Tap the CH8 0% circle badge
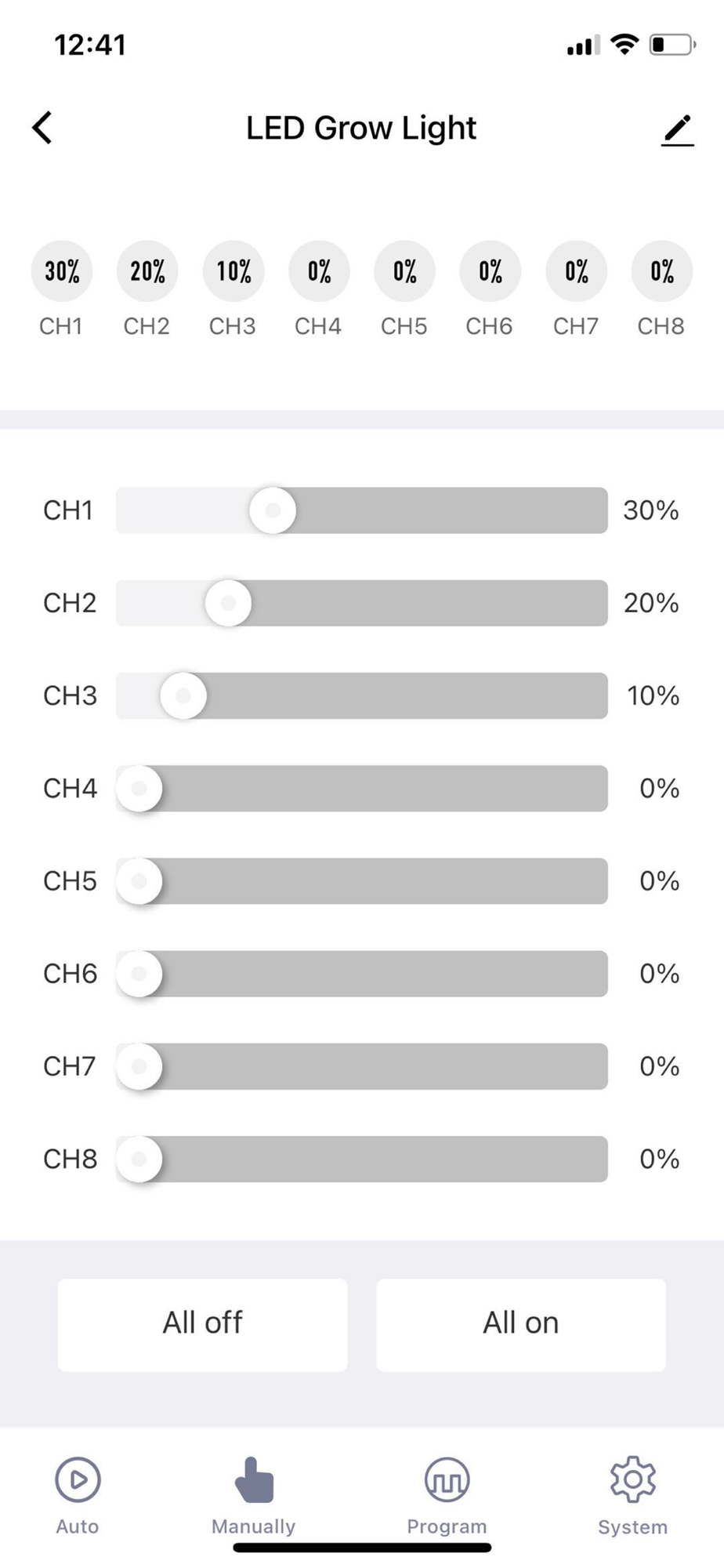The image size is (724, 1568). click(x=662, y=271)
